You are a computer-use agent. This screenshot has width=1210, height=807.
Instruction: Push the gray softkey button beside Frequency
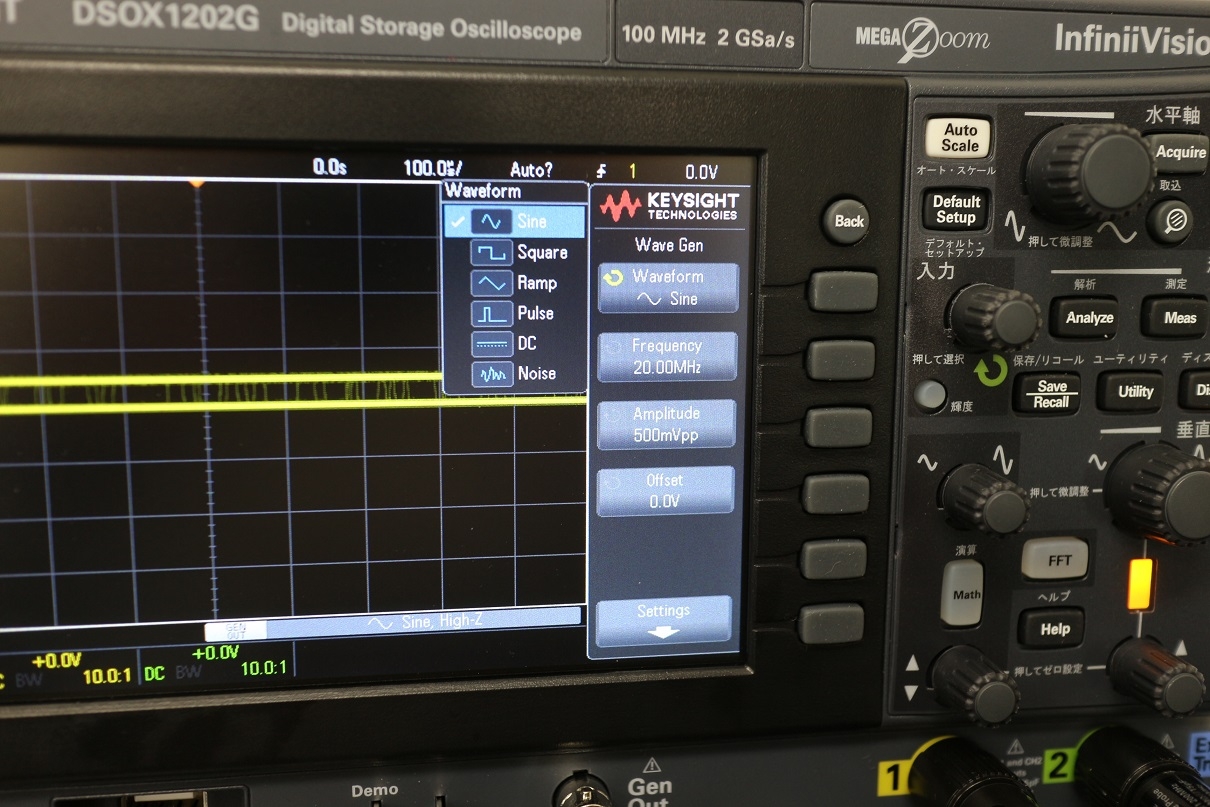[x=840, y=359]
